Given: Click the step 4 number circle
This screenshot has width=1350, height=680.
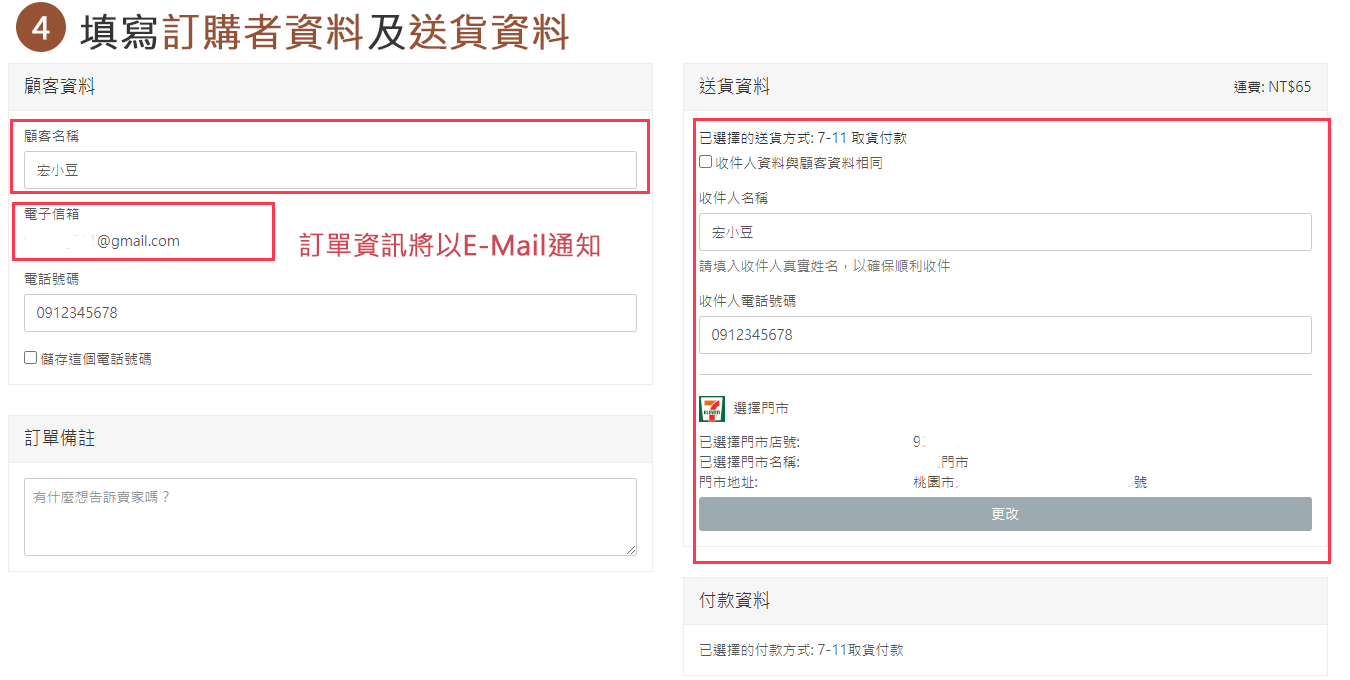Looking at the screenshot, I should click(41, 30).
